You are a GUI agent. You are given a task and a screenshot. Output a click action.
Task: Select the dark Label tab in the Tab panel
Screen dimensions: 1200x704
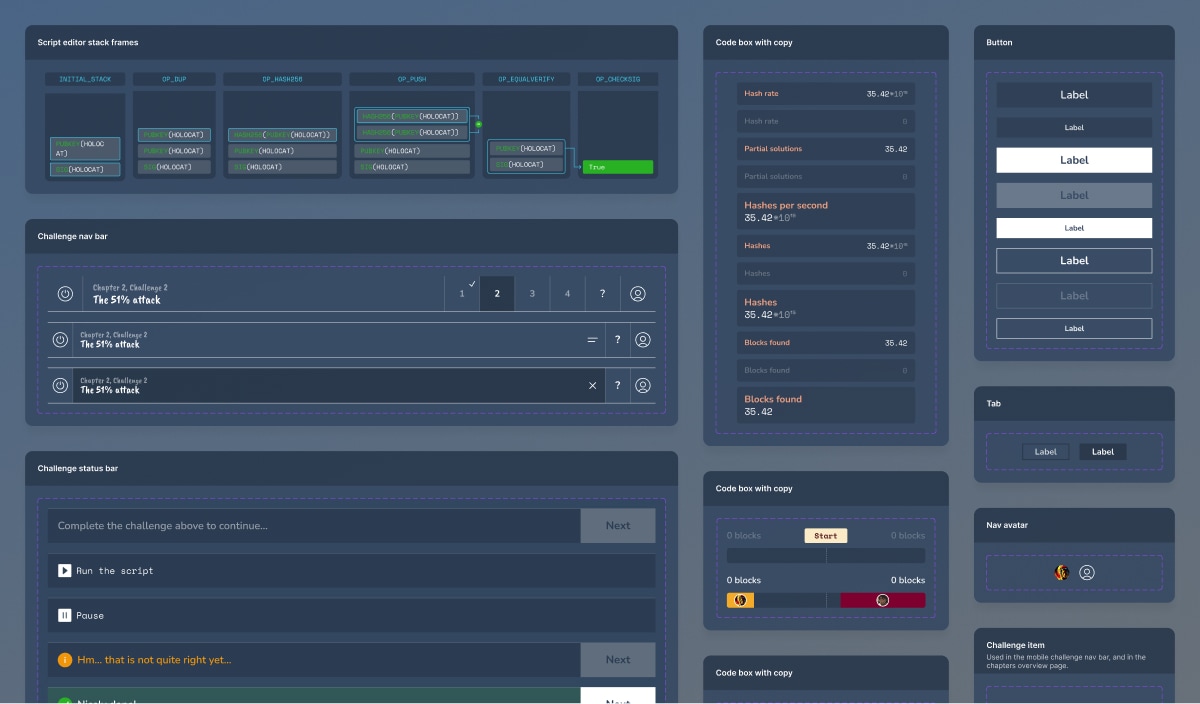pyautogui.click(x=1102, y=451)
